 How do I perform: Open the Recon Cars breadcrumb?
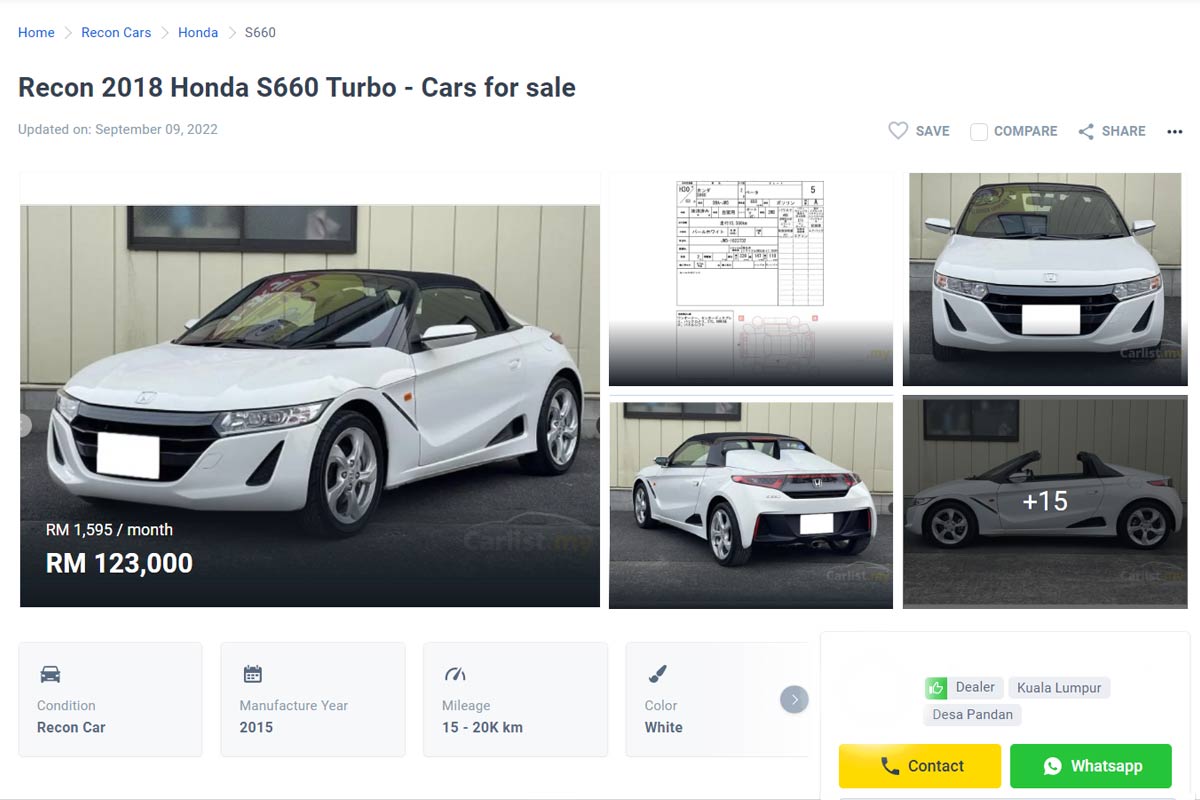[116, 33]
